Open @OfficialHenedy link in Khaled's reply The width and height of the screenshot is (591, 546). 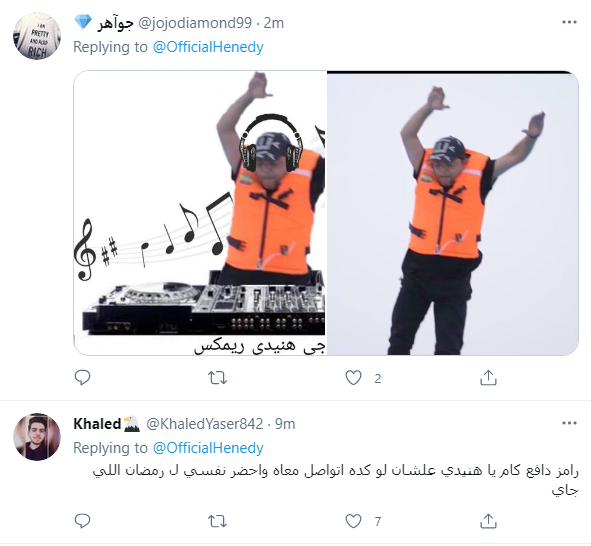tap(208, 448)
